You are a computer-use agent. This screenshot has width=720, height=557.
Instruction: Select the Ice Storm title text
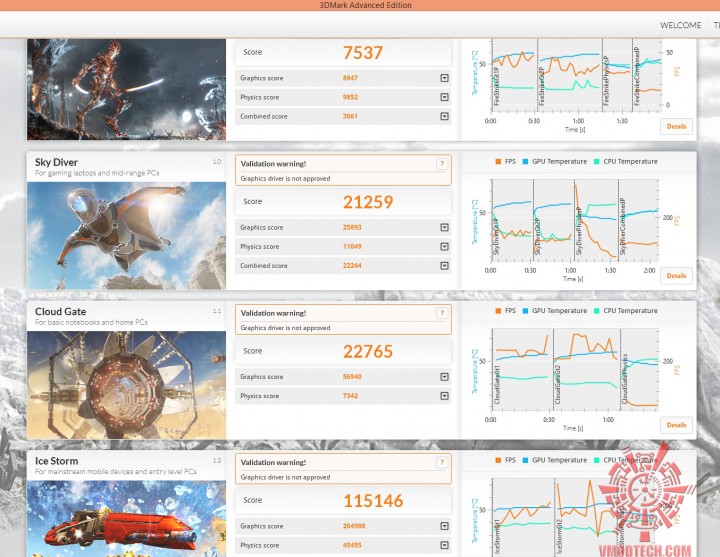pyautogui.click(x=56, y=461)
